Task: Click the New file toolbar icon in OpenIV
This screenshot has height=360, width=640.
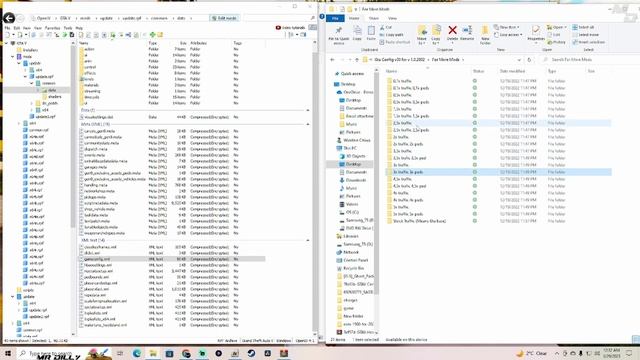Action: (7, 35)
